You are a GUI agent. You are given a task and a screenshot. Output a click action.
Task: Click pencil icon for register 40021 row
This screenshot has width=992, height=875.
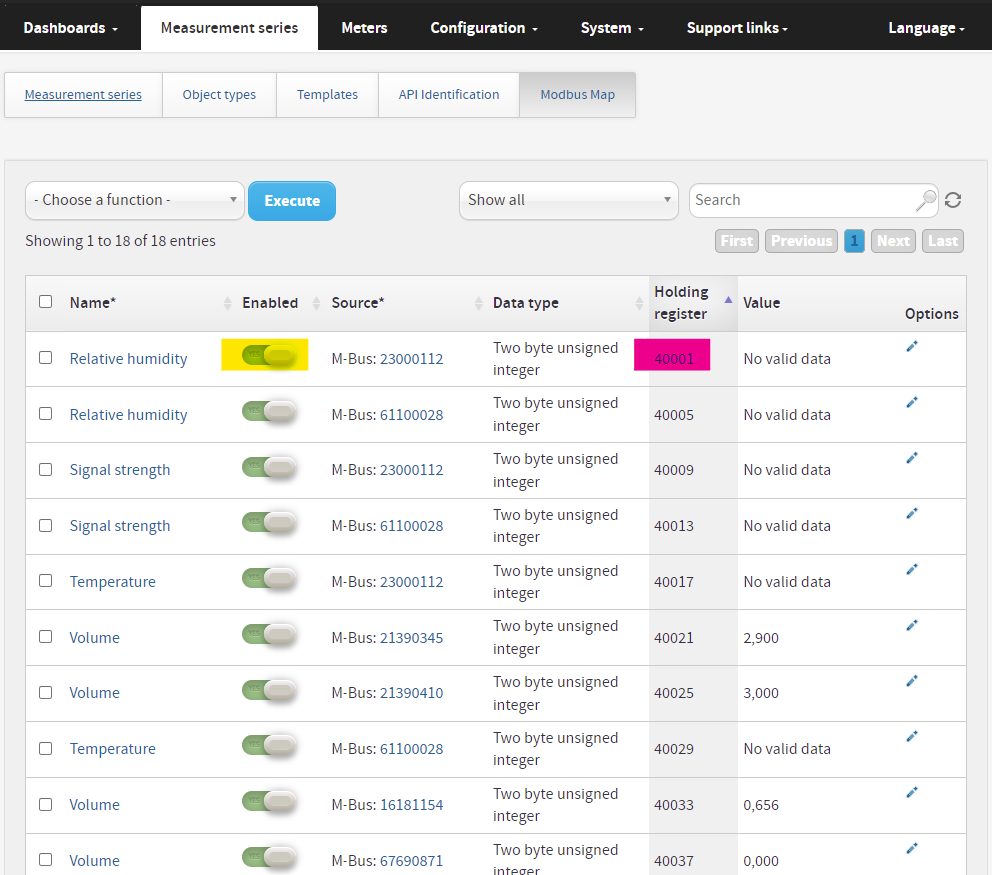click(912, 625)
